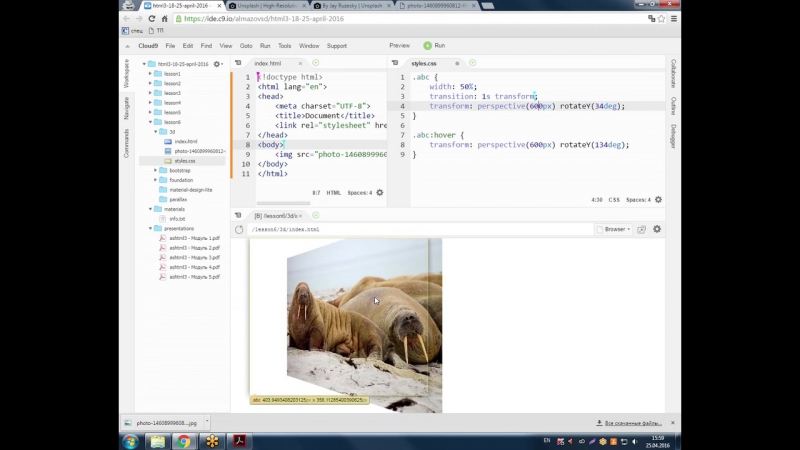This screenshot has height=450, width=800.
Task: Open preview settings gear icon
Action: pos(657,229)
